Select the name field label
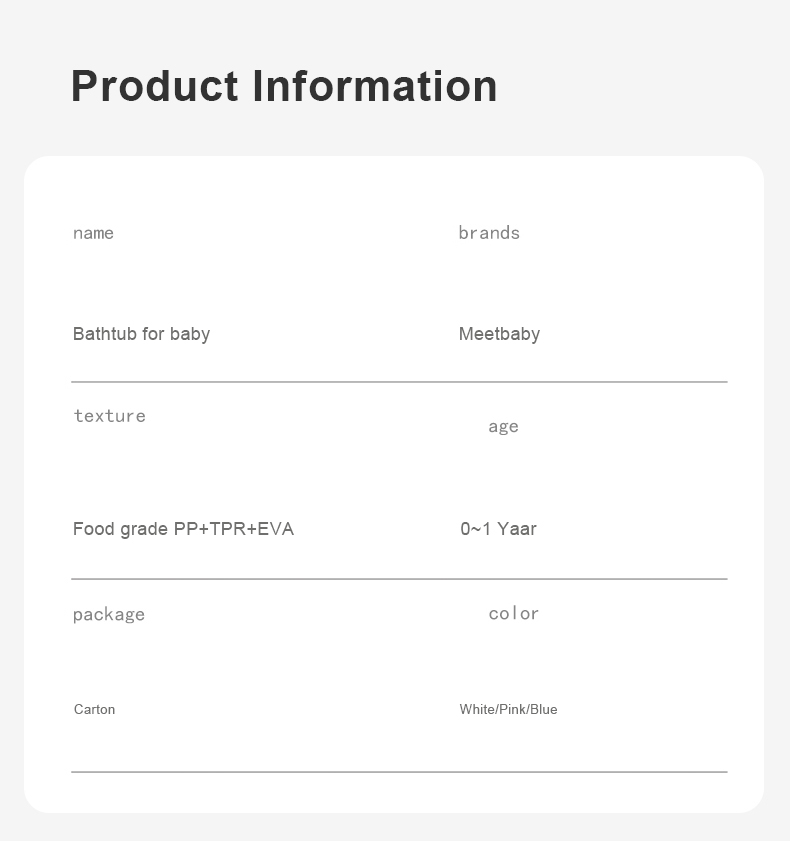Screen dimensions: 790x841 [93, 233]
